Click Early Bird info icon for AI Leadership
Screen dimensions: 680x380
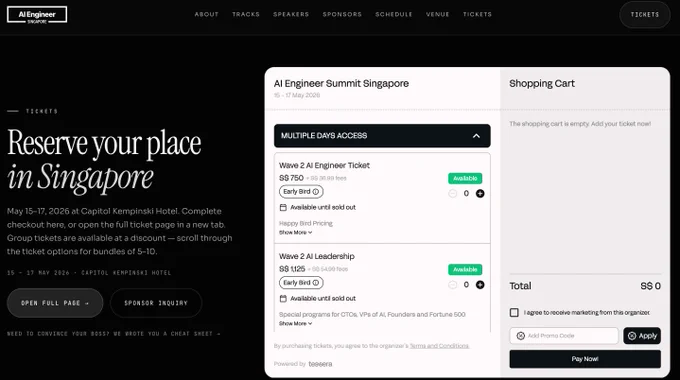pyautogui.click(x=316, y=283)
